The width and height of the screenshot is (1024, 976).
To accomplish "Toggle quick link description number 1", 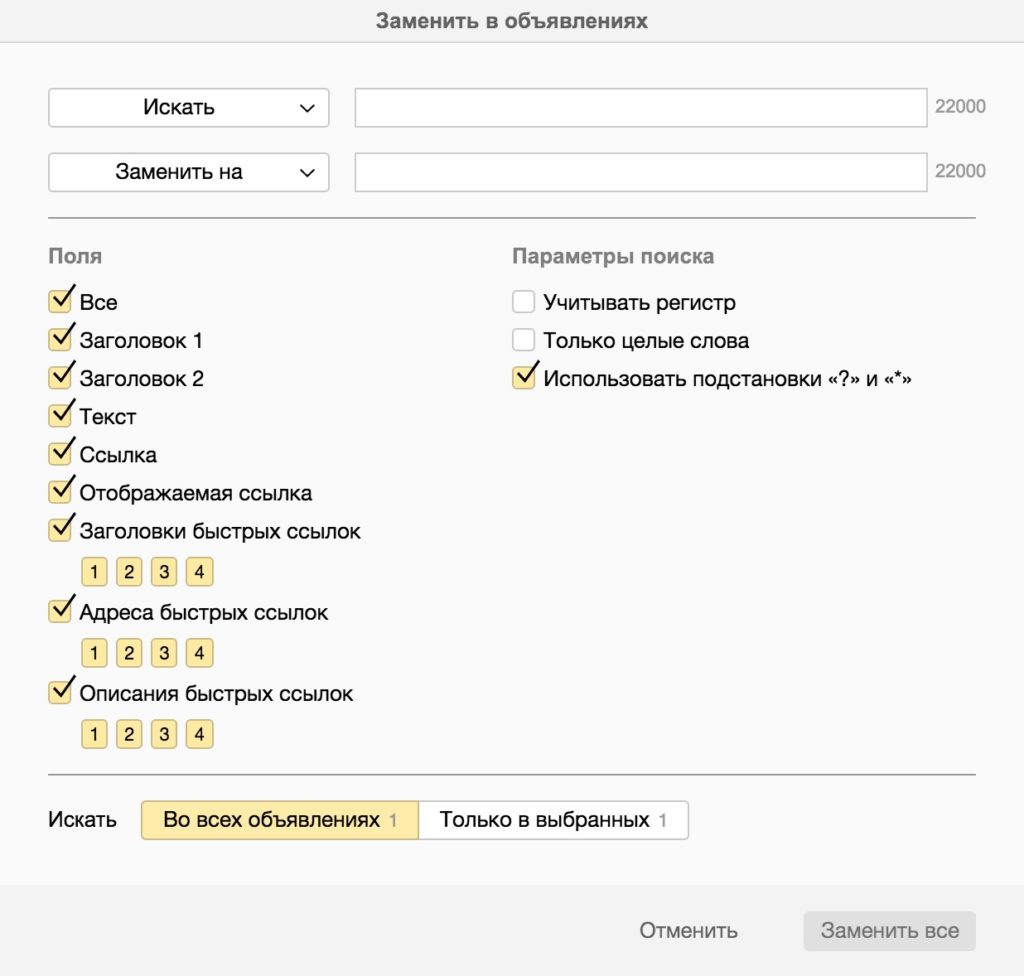I will click(x=94, y=735).
